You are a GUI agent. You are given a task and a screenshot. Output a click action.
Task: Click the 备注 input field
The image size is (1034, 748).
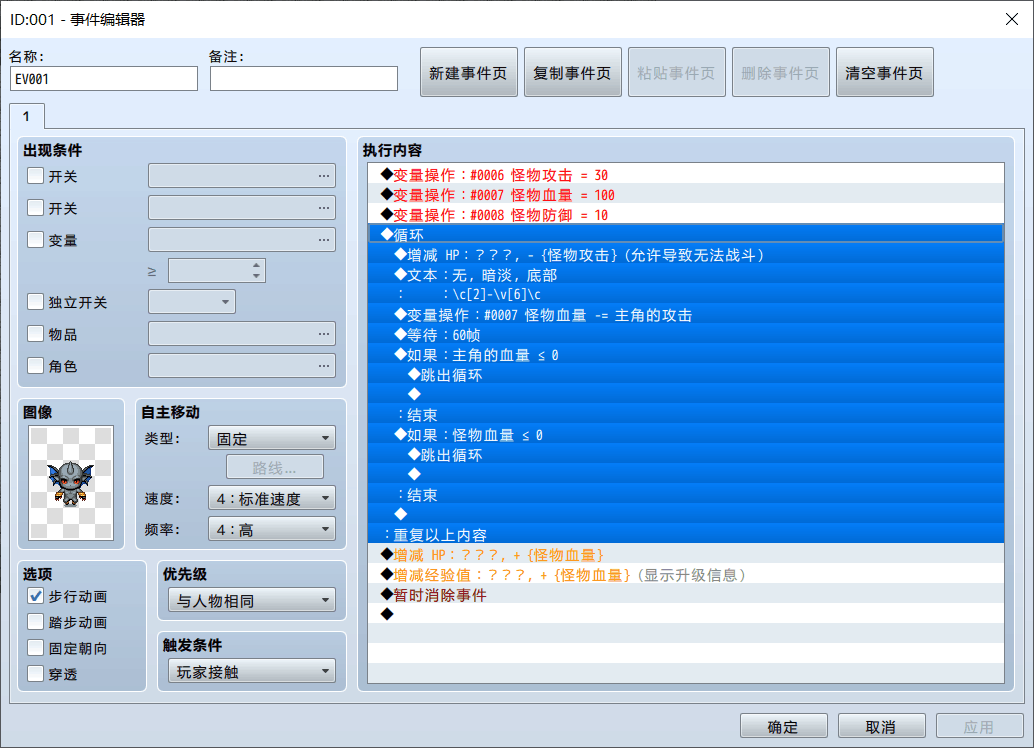(304, 78)
